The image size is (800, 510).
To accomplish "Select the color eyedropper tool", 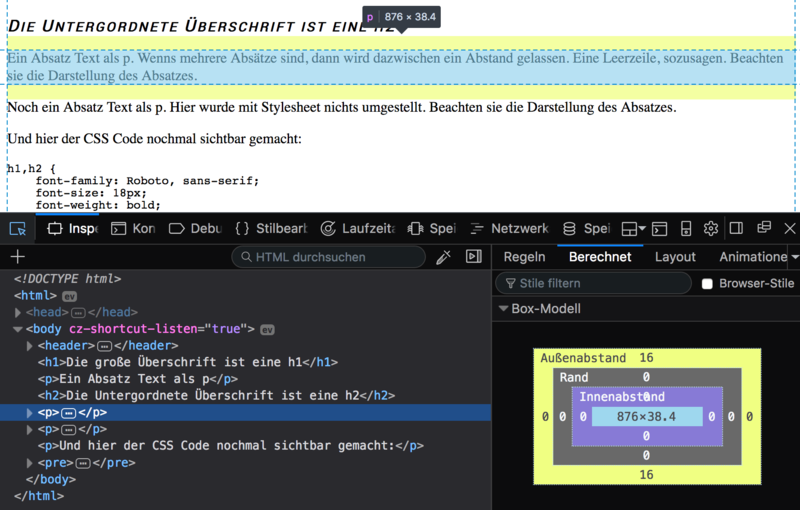I will [443, 257].
